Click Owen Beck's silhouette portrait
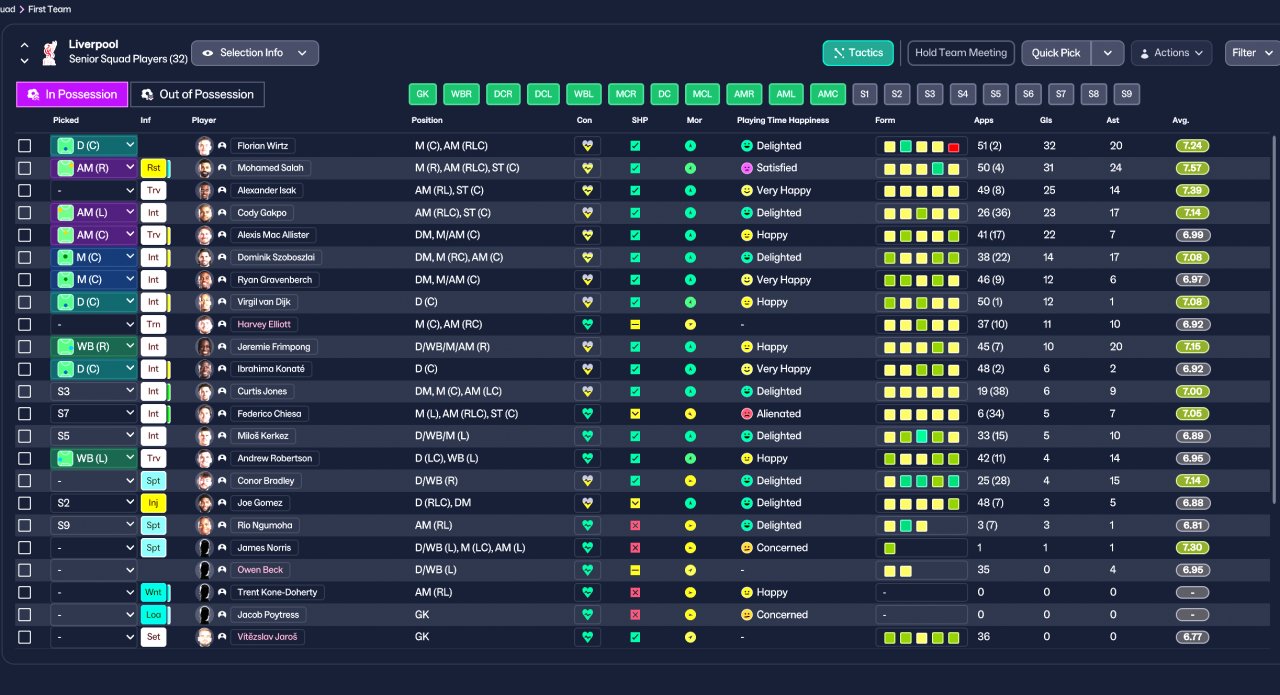 pyautogui.click(x=205, y=570)
